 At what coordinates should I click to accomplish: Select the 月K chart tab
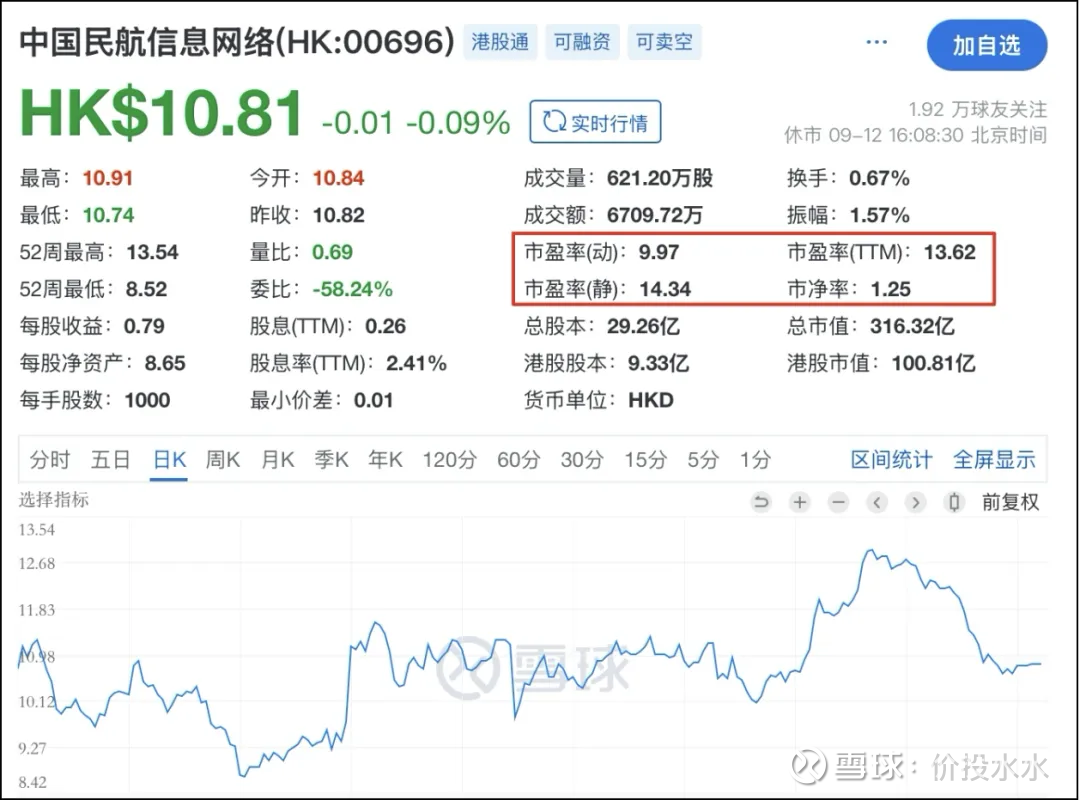pos(278,459)
